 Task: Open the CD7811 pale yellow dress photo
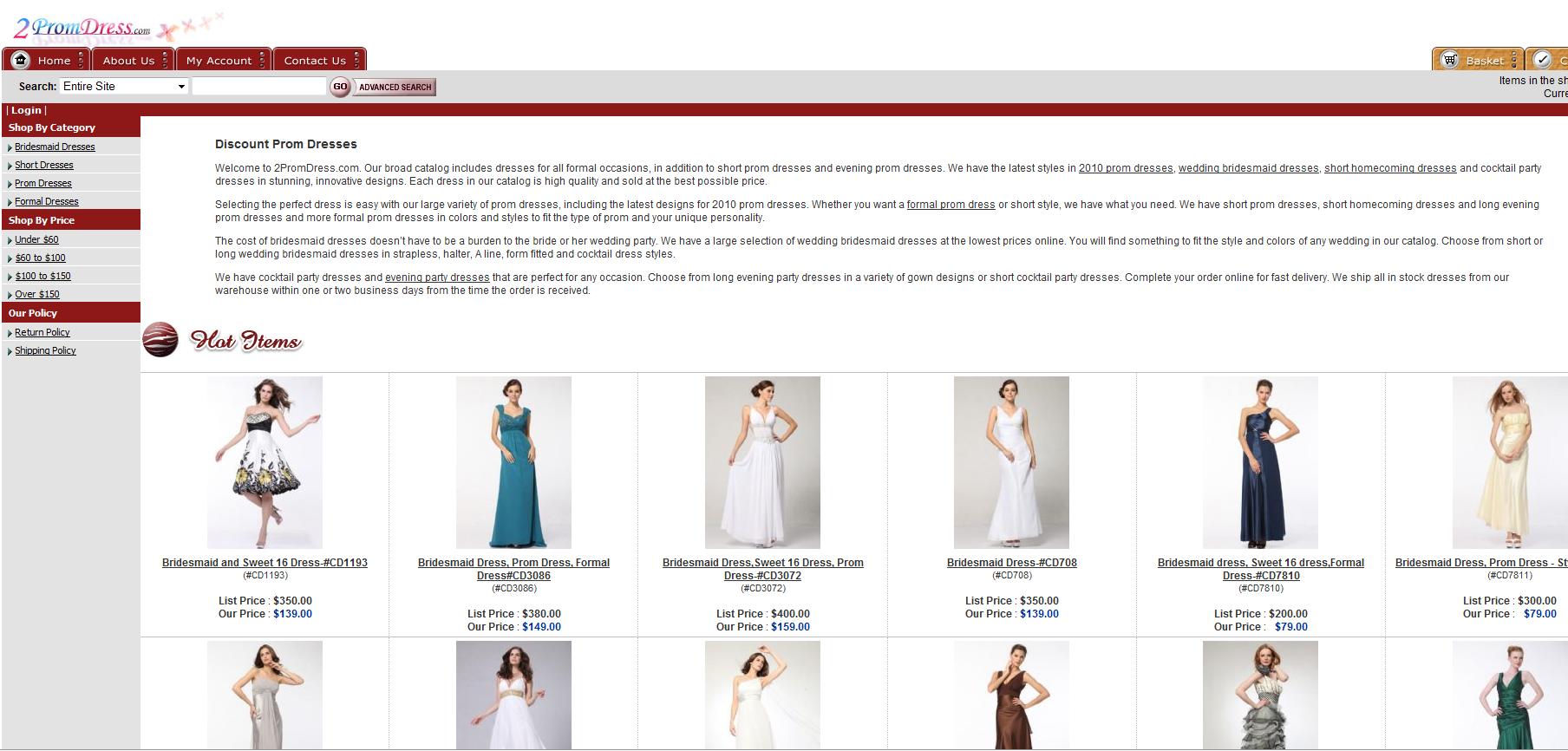tap(1510, 462)
